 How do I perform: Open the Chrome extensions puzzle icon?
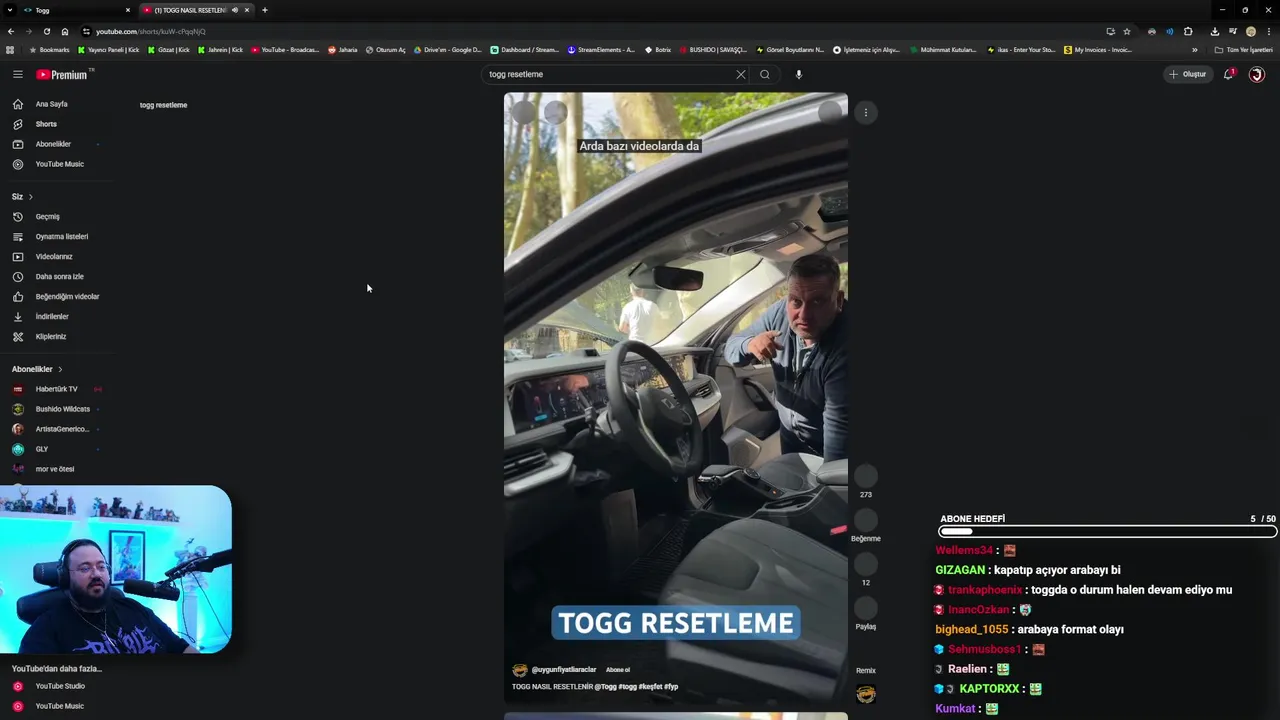(1188, 31)
